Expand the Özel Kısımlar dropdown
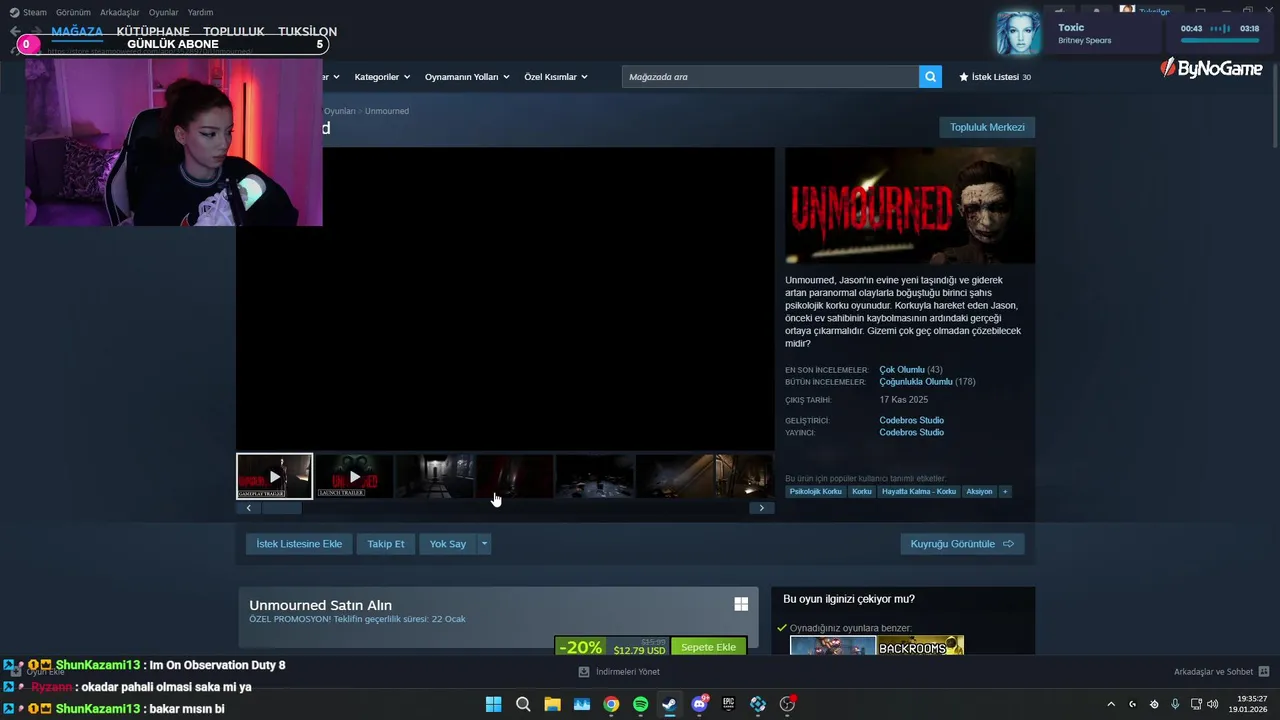The width and height of the screenshot is (1280, 720). (556, 77)
